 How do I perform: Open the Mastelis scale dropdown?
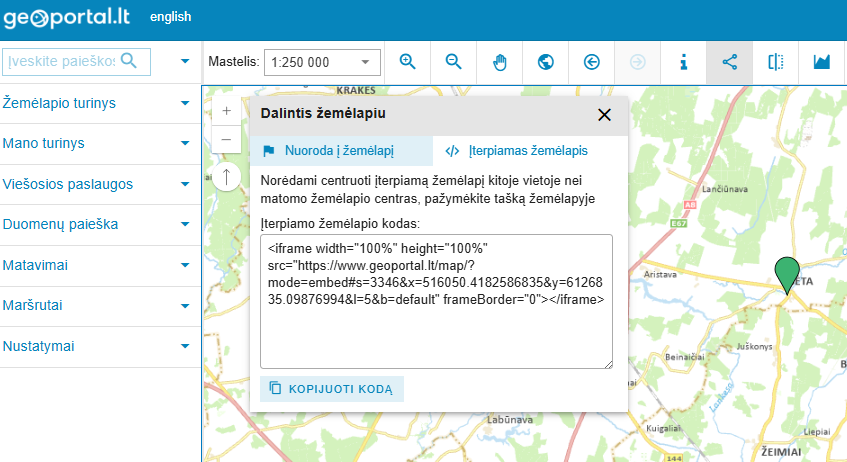322,62
